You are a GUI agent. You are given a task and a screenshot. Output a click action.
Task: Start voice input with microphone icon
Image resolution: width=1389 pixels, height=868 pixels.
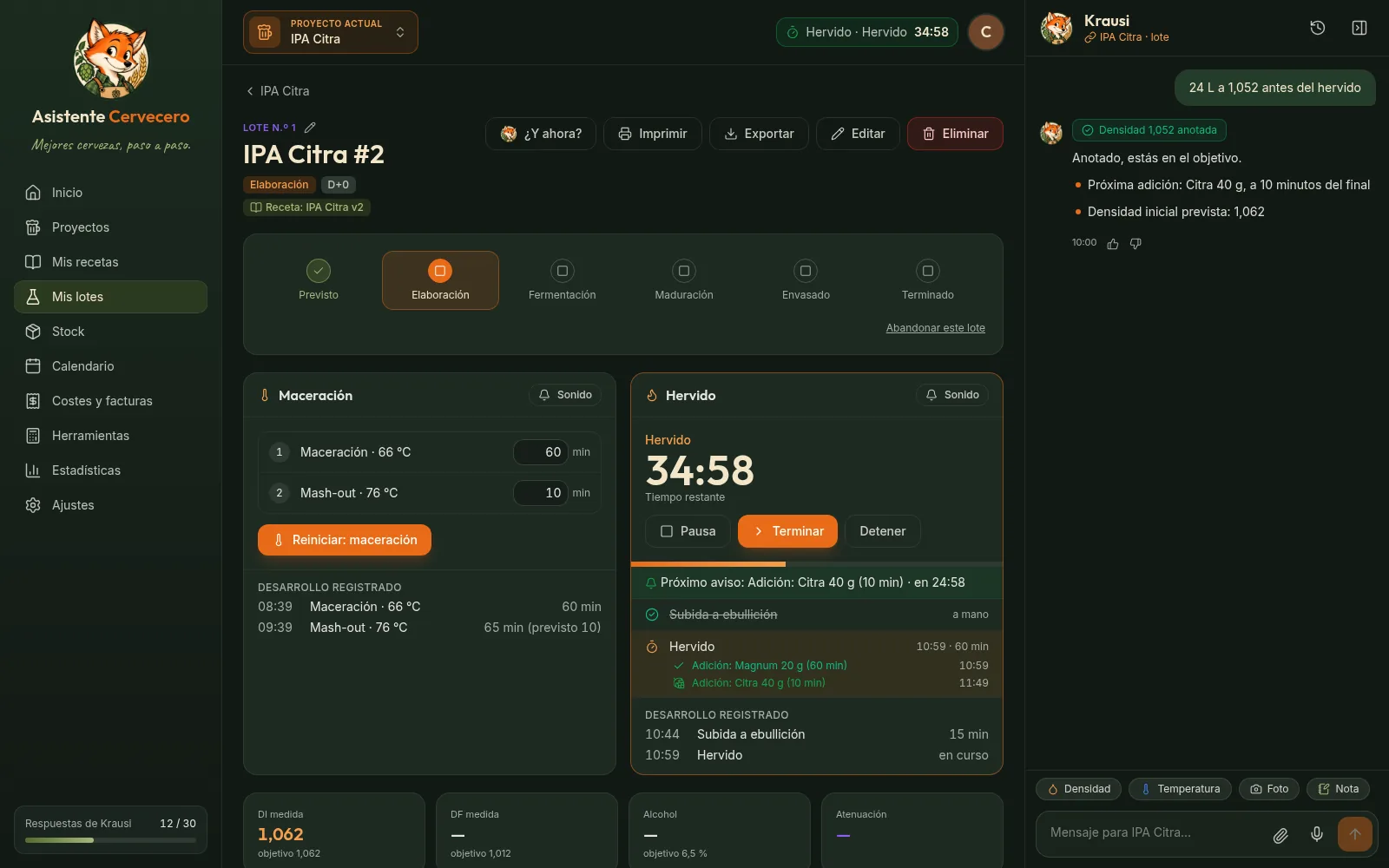(1317, 834)
